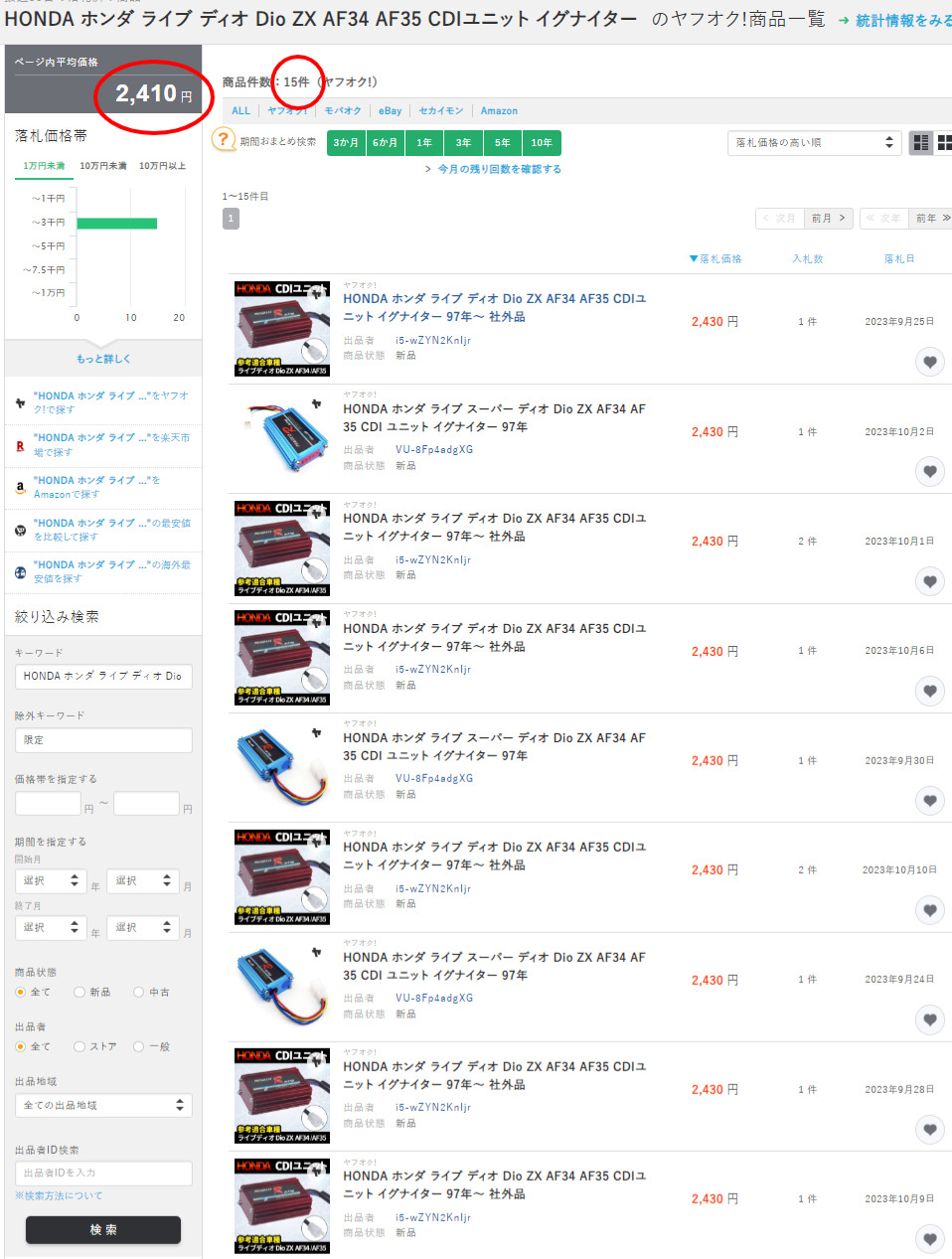Viewport: 952px width, 1259px height.
Task: Click the Rakuten search icon in sidebar
Action: (x=20, y=446)
